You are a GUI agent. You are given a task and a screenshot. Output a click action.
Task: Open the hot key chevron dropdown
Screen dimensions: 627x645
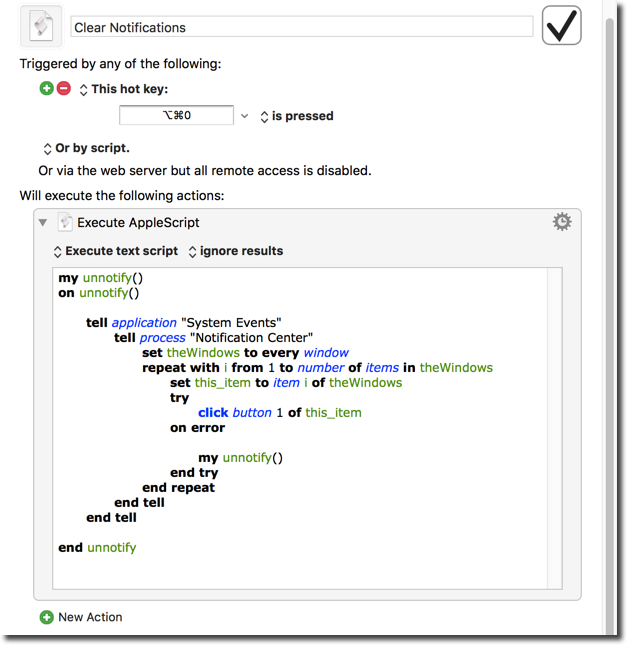tap(244, 116)
